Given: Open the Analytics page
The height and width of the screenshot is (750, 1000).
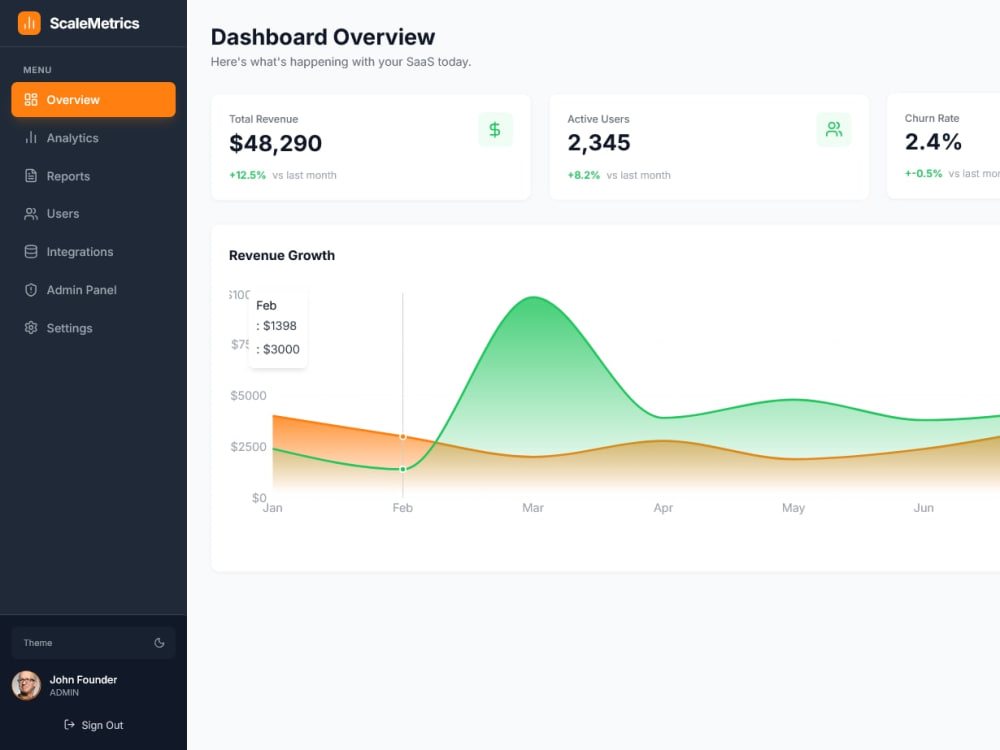Looking at the screenshot, I should [x=93, y=138].
